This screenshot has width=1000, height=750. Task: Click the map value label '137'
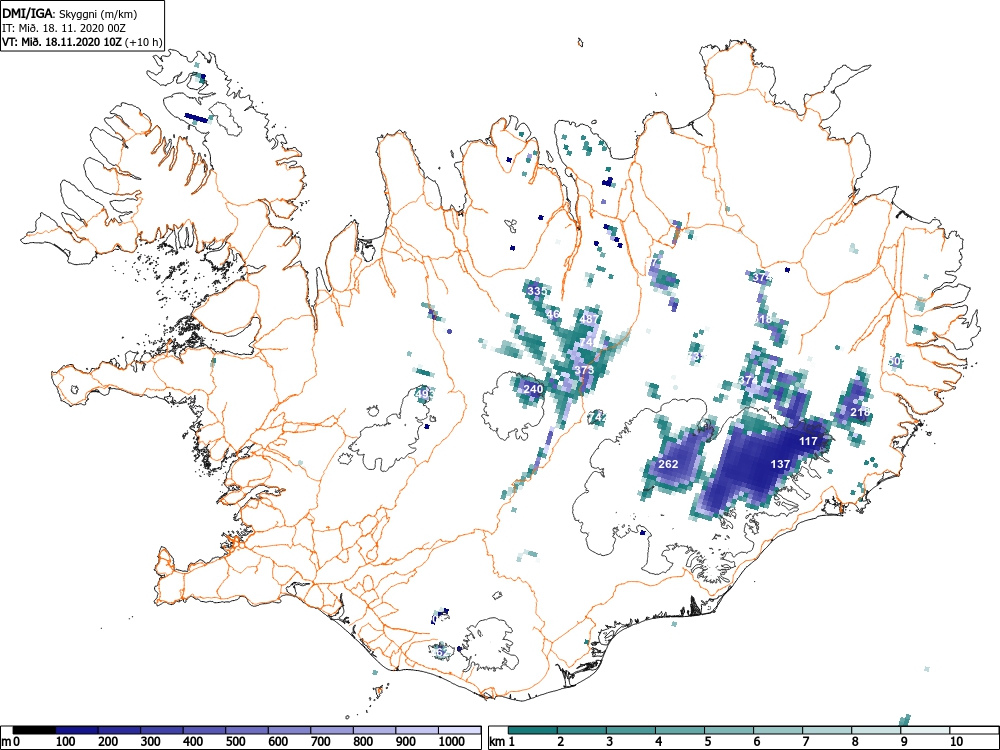coord(781,464)
